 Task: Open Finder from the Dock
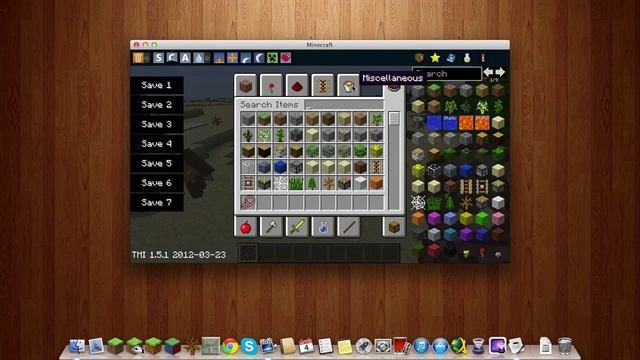(77, 346)
